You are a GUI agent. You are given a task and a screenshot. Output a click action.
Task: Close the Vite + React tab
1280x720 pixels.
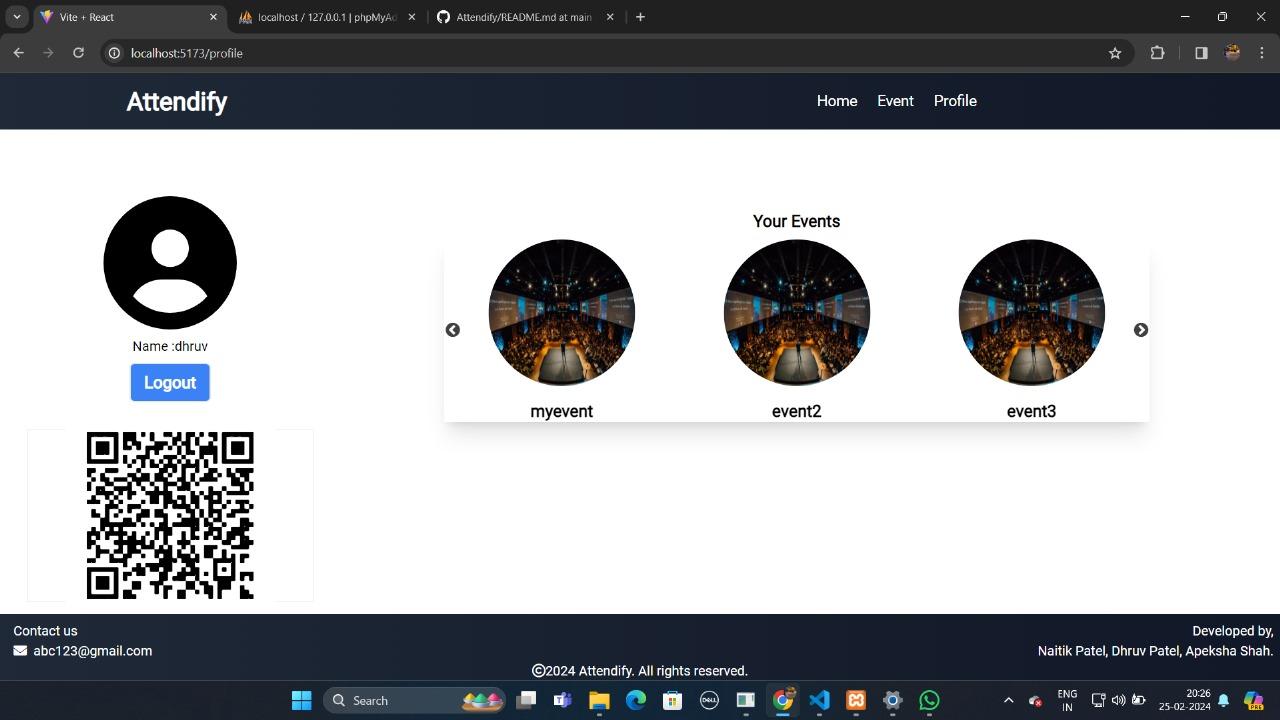pos(213,17)
